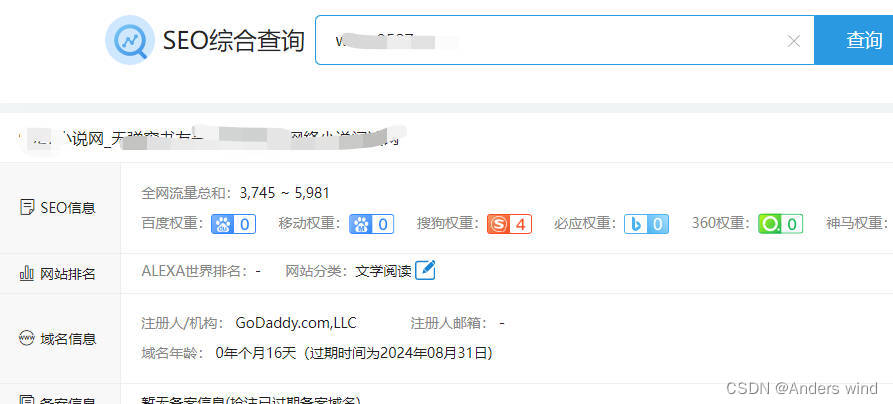Clear the search field with X icon
Image resolution: width=893 pixels, height=404 pixels.
793,41
